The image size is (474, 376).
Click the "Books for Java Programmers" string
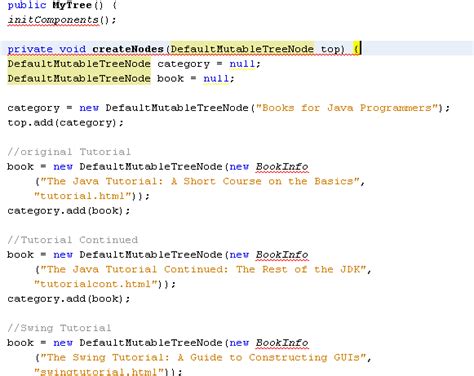[x=346, y=108]
